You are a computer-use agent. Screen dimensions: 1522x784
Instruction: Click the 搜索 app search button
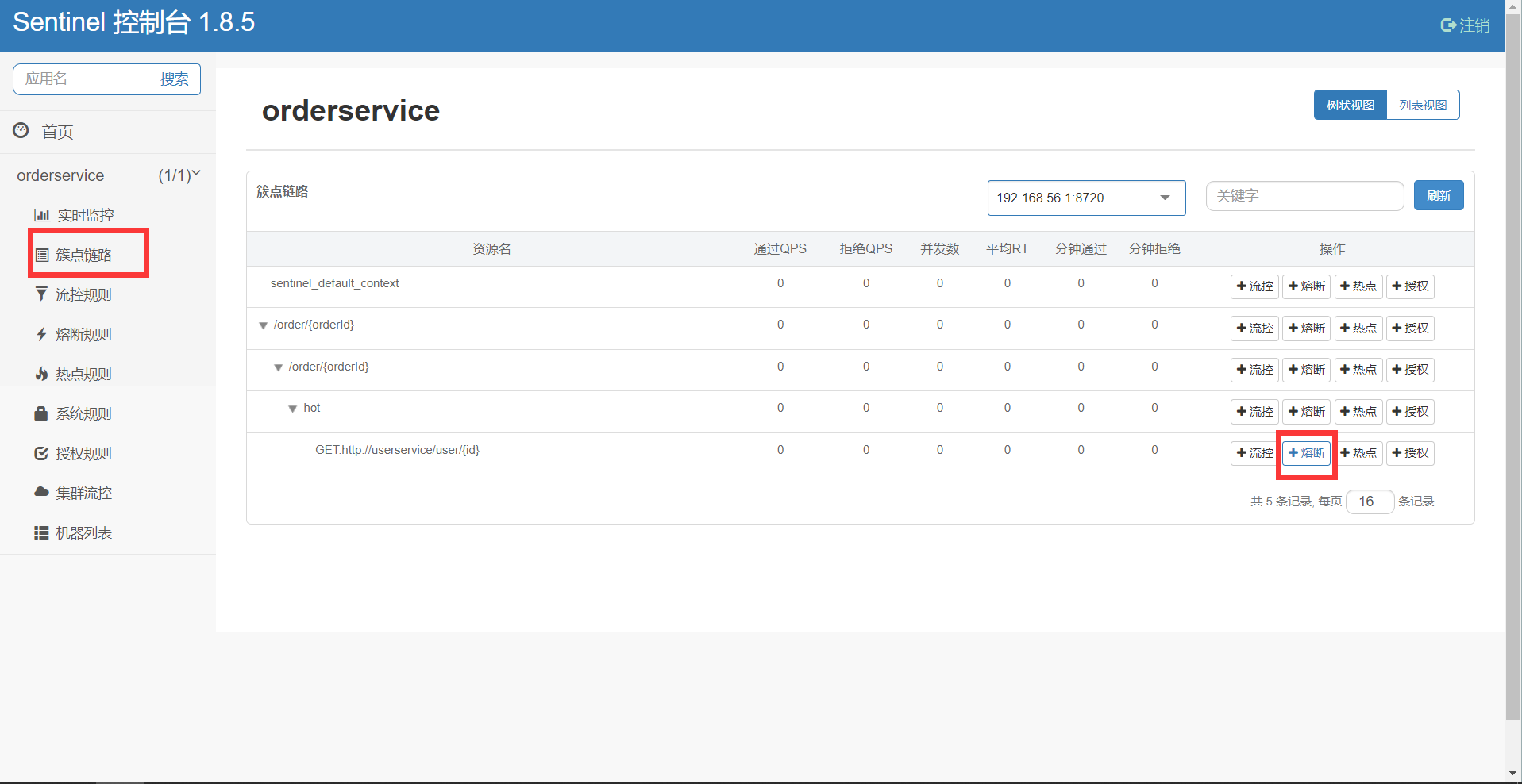tap(174, 79)
